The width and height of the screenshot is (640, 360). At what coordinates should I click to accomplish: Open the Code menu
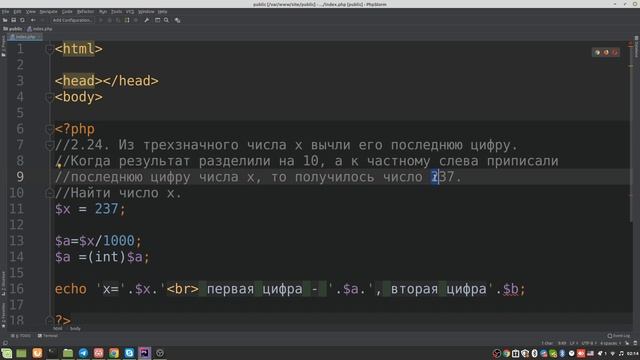67,11
